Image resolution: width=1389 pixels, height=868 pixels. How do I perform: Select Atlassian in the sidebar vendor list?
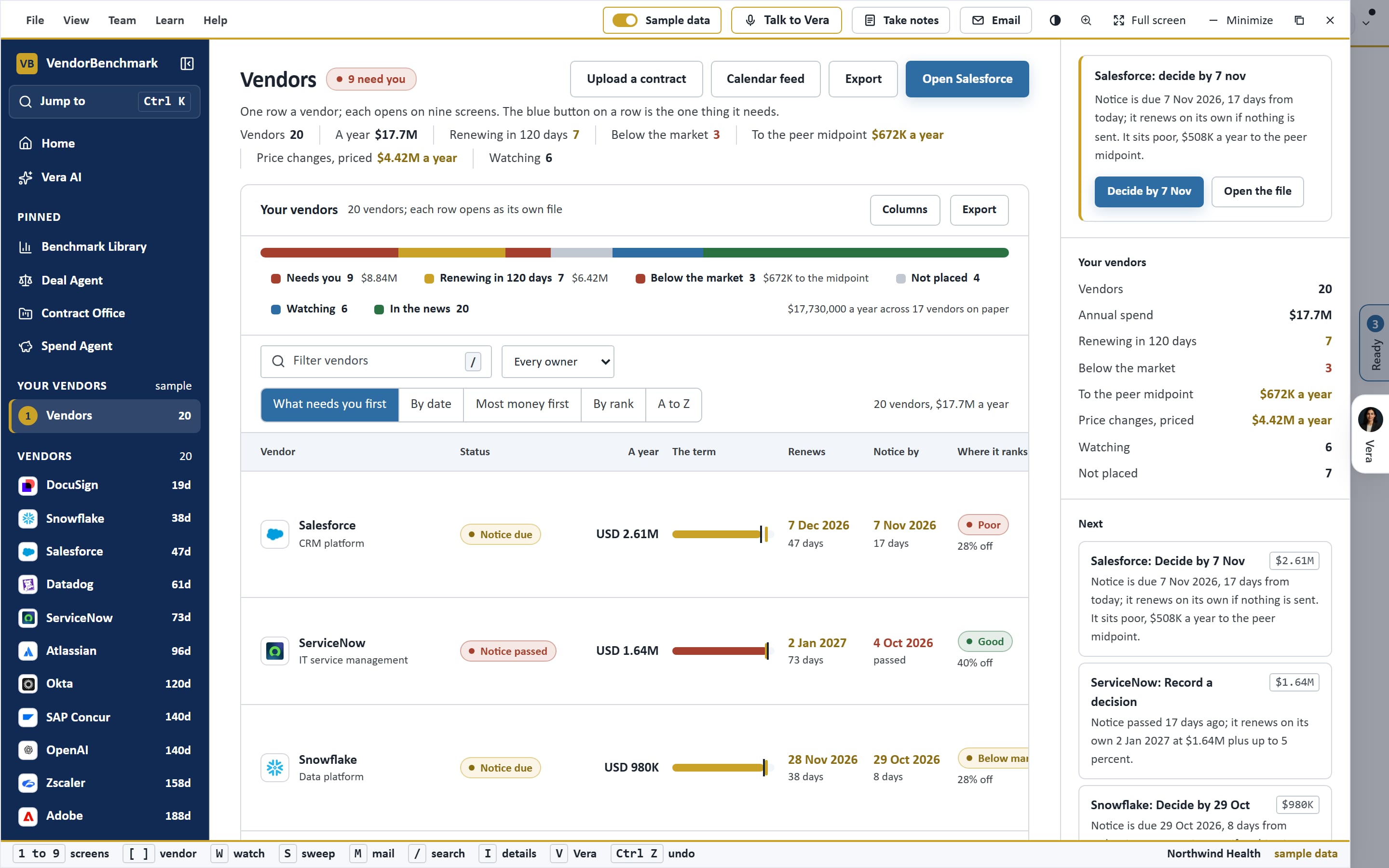pos(105,651)
